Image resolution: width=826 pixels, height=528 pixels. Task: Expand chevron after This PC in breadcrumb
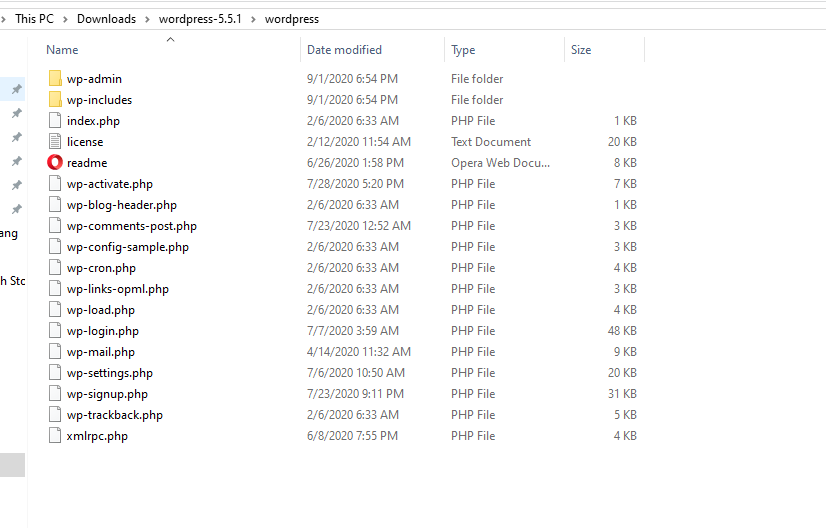click(x=65, y=19)
